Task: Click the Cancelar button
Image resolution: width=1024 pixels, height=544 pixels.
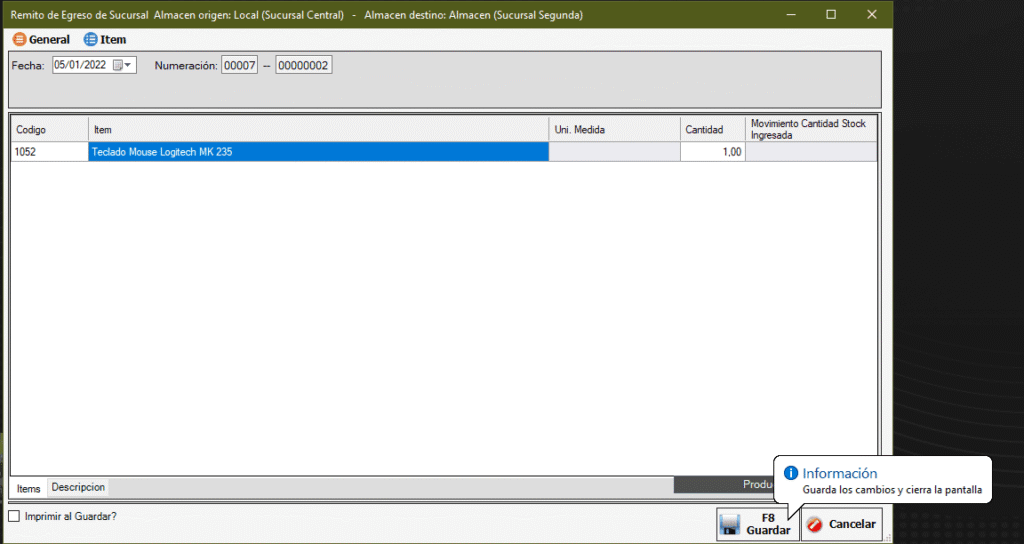Action: click(x=841, y=525)
